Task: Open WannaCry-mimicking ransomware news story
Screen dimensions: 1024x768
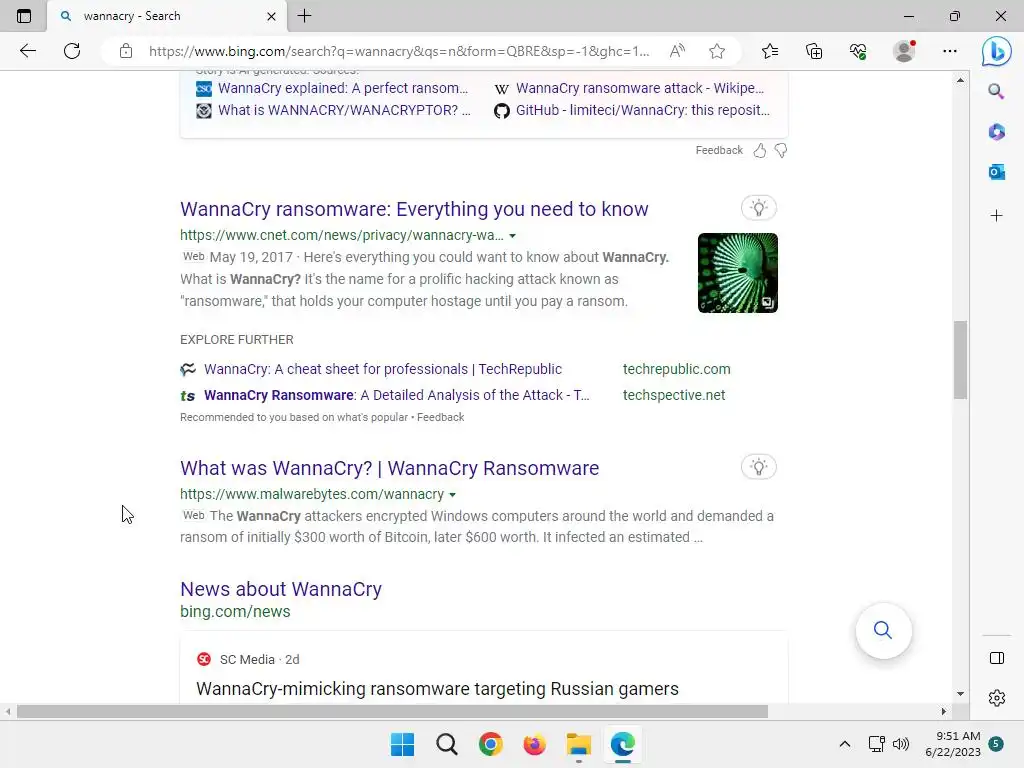Action: pos(438,689)
